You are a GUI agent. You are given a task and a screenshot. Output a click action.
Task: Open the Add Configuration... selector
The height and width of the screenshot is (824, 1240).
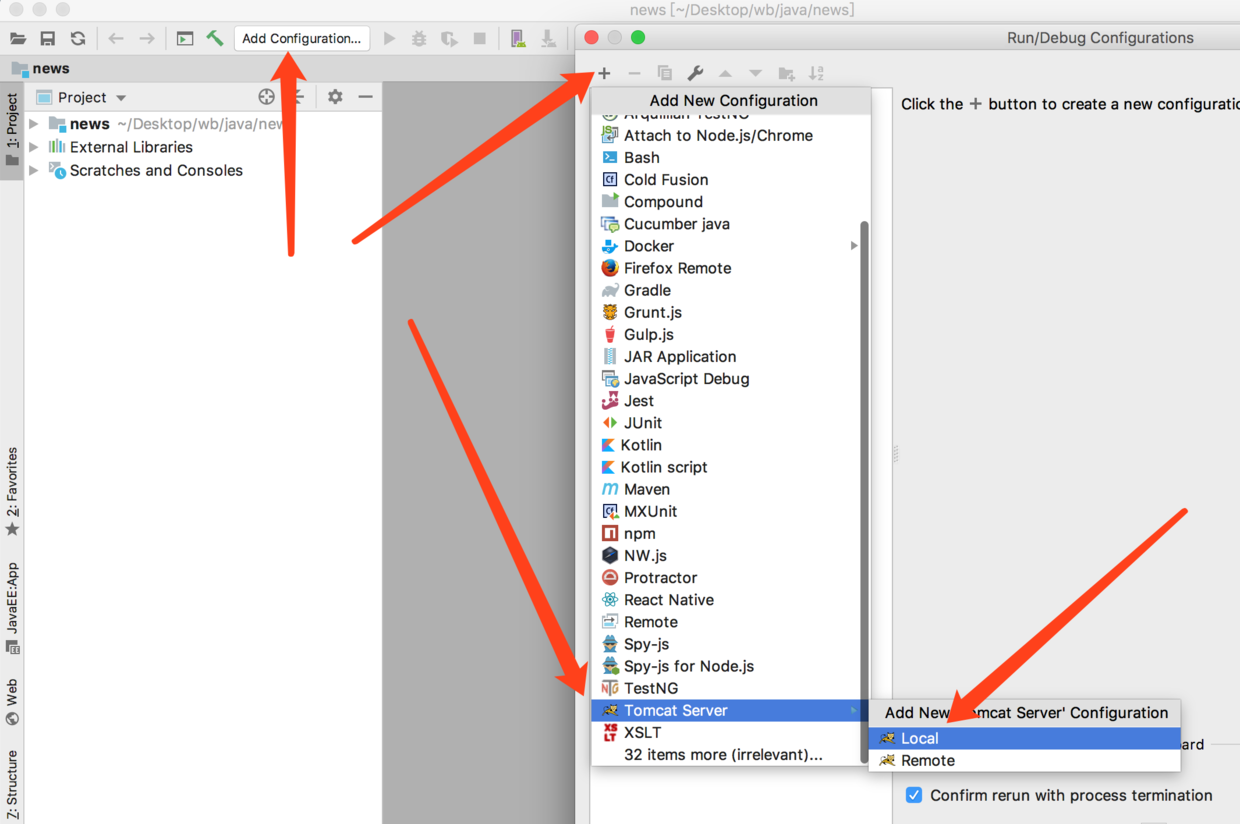[302, 38]
